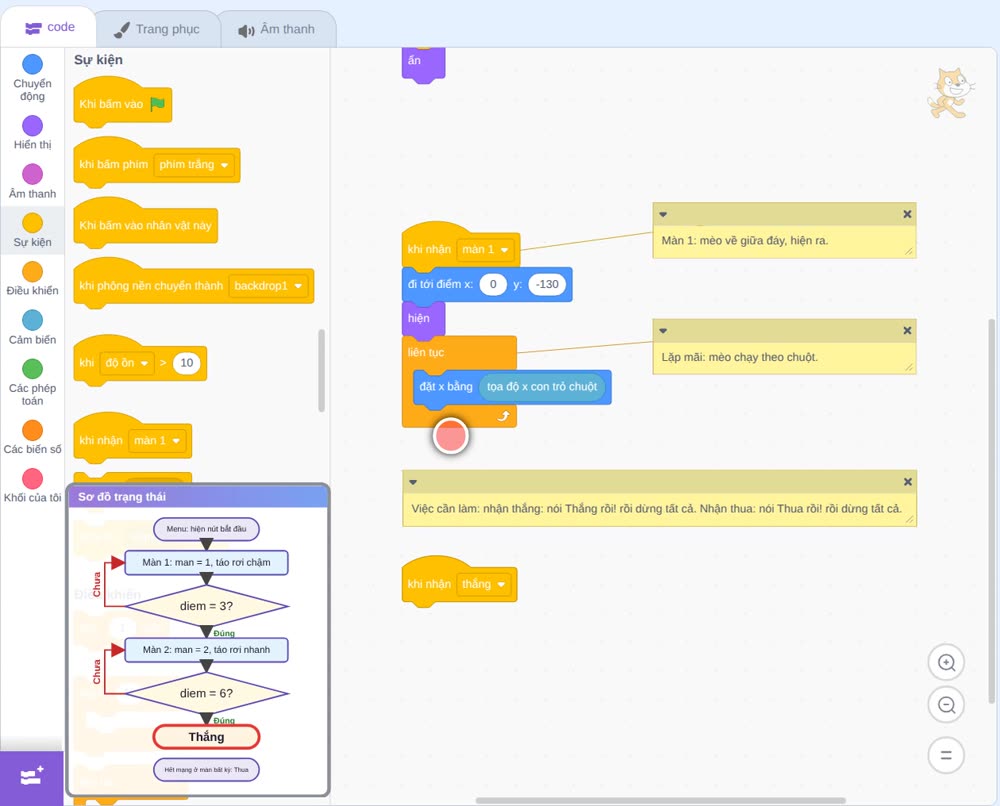Click the workspace vertical scrollbar

tap(991, 511)
